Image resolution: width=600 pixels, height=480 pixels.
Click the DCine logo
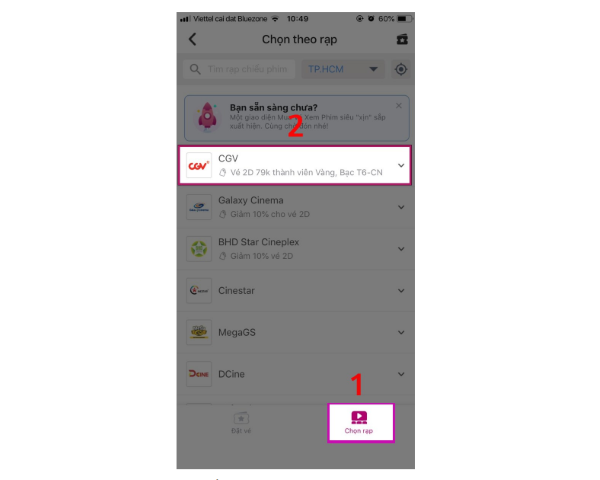pos(199,374)
